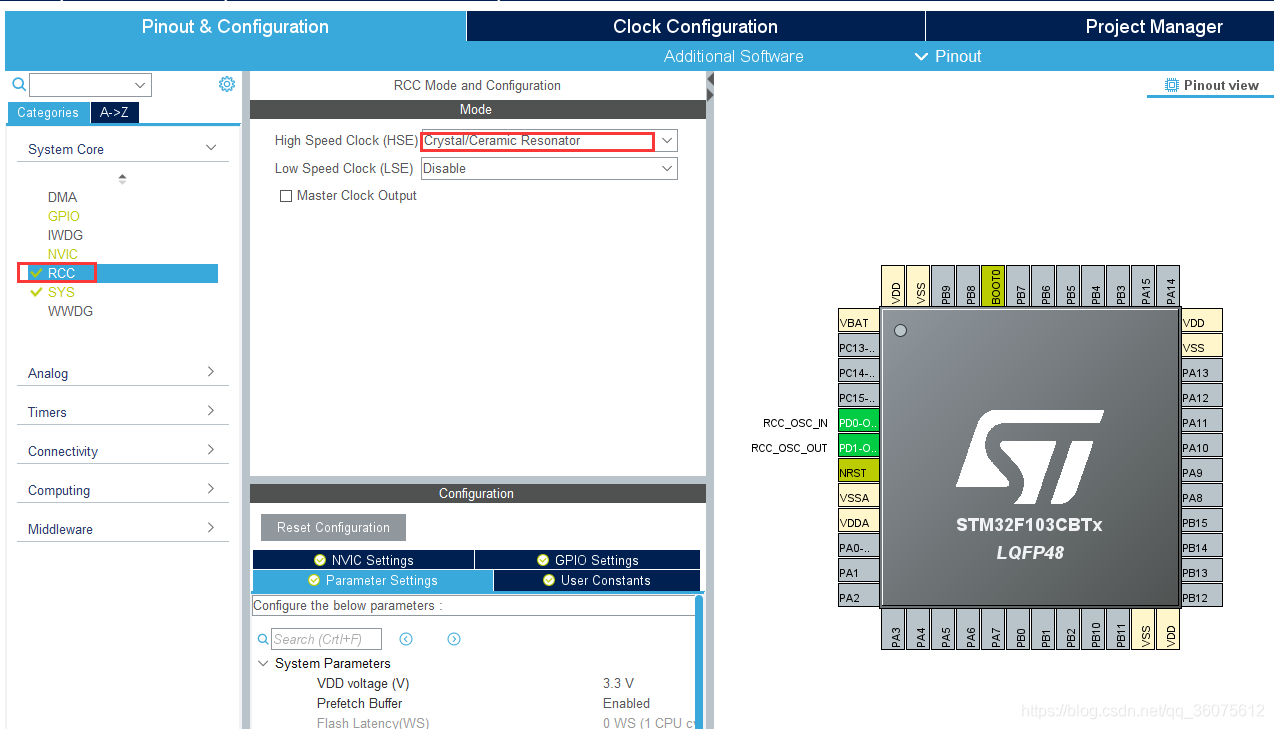Select NVIC in the System Core list
Image resolution: width=1274 pixels, height=729 pixels.
pos(64,254)
